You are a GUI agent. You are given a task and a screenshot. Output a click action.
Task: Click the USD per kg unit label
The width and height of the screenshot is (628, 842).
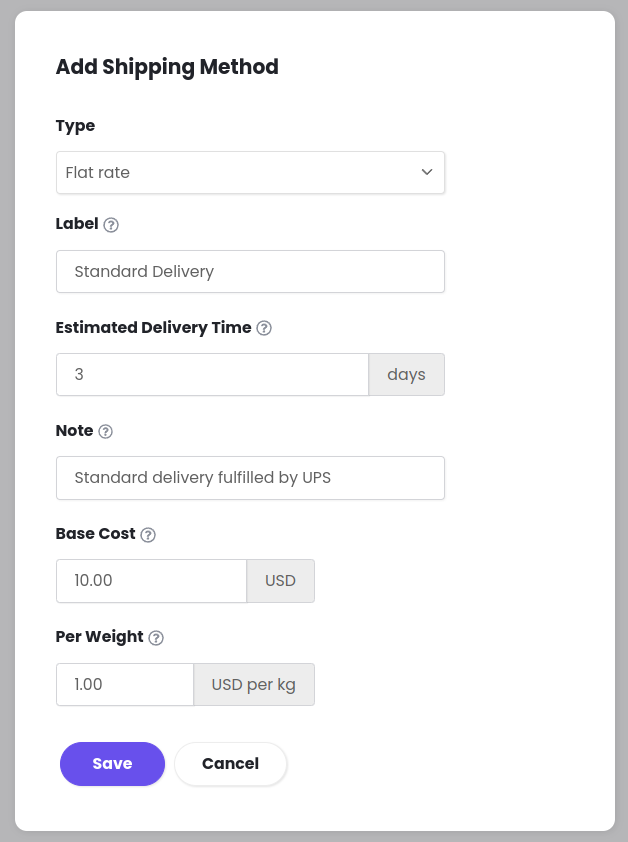(x=254, y=685)
